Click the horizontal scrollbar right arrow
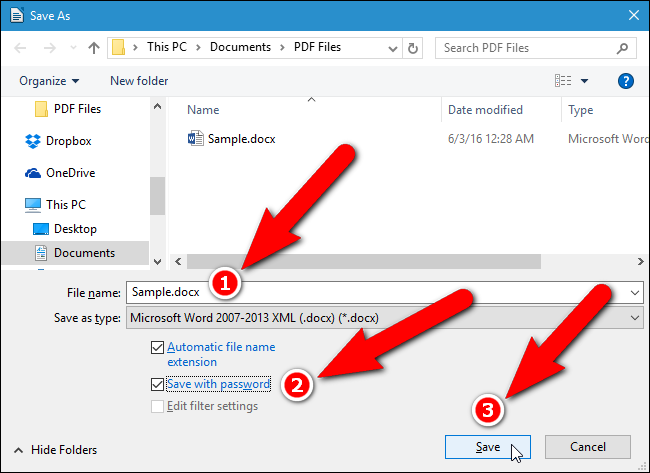Image resolution: width=650 pixels, height=473 pixels. pyautogui.click(x=640, y=262)
